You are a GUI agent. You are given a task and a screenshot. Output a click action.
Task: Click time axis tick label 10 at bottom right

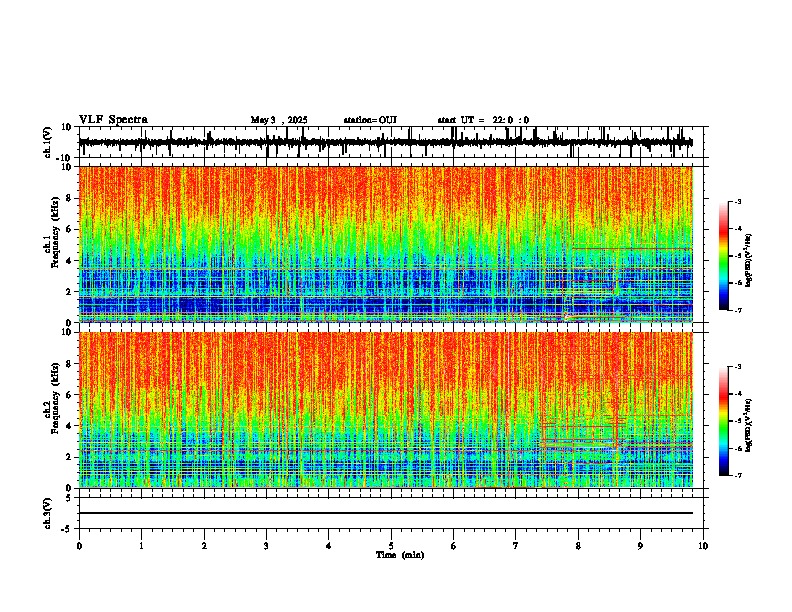pos(703,546)
